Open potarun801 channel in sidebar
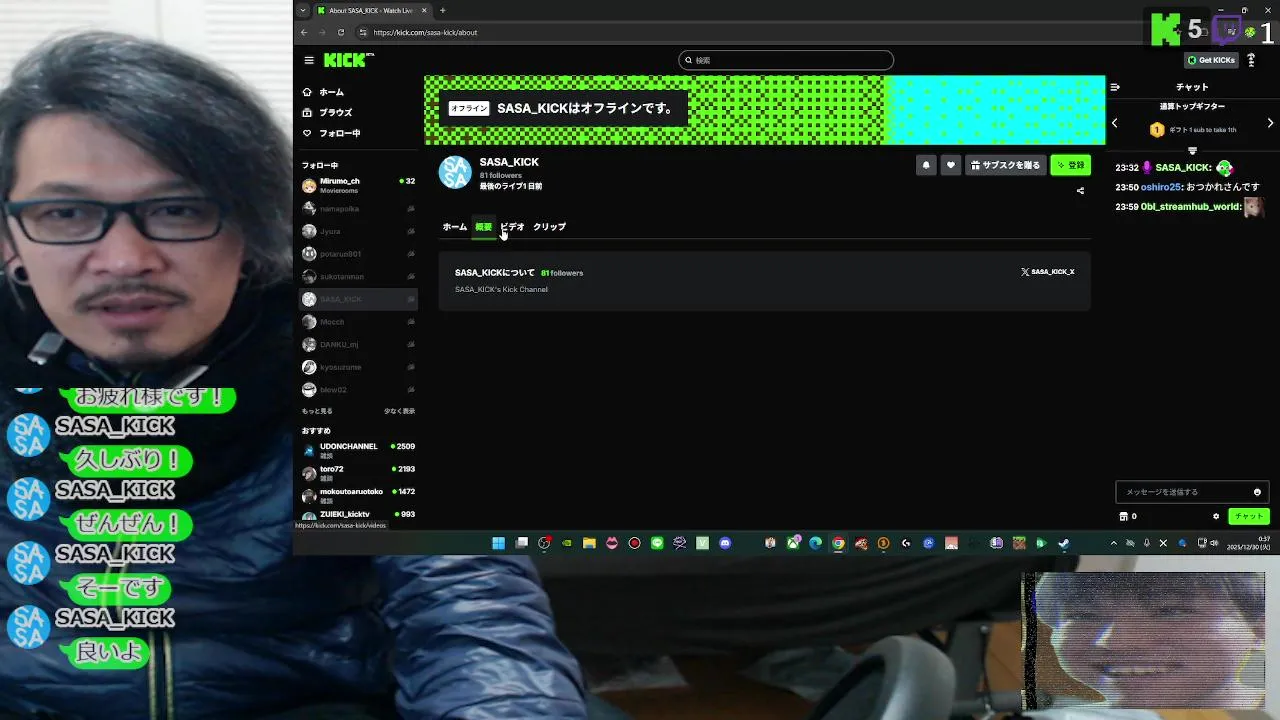 pyautogui.click(x=358, y=254)
